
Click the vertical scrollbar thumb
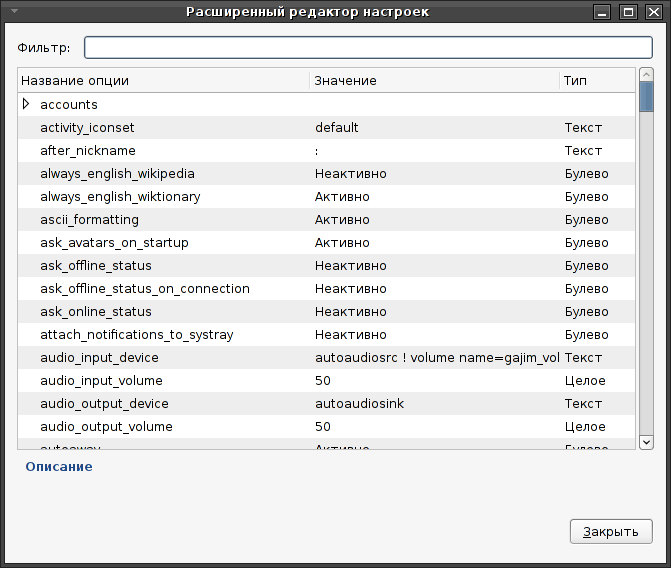646,97
